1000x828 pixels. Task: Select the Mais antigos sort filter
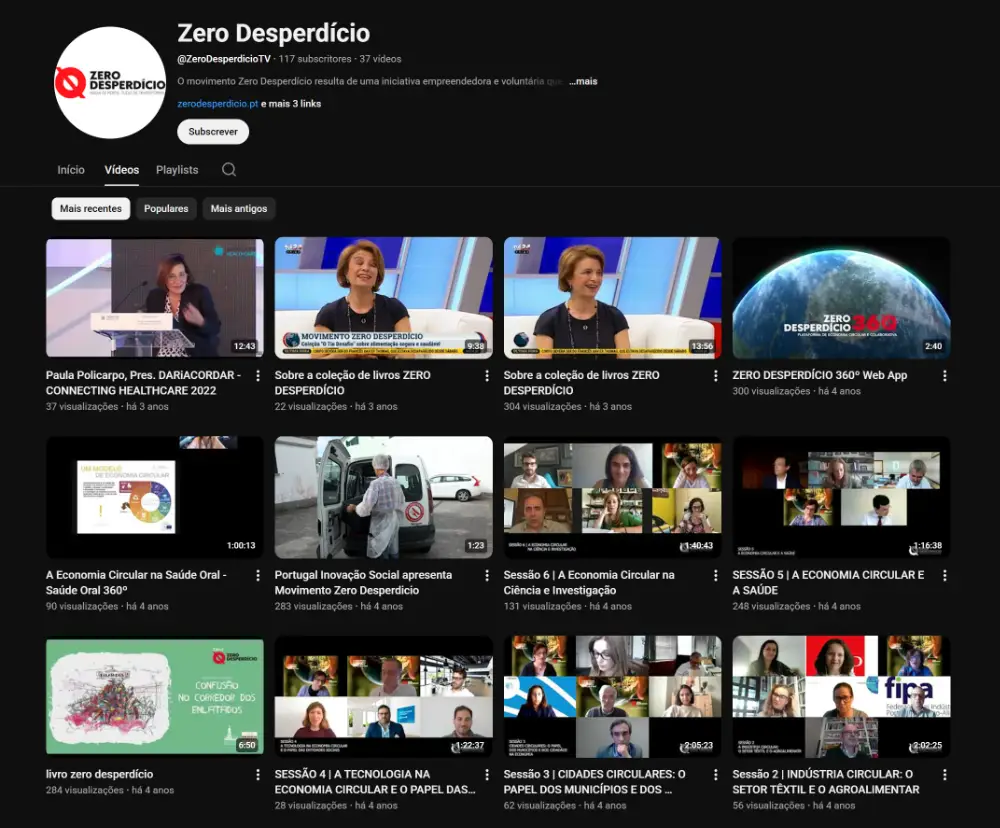pos(239,209)
